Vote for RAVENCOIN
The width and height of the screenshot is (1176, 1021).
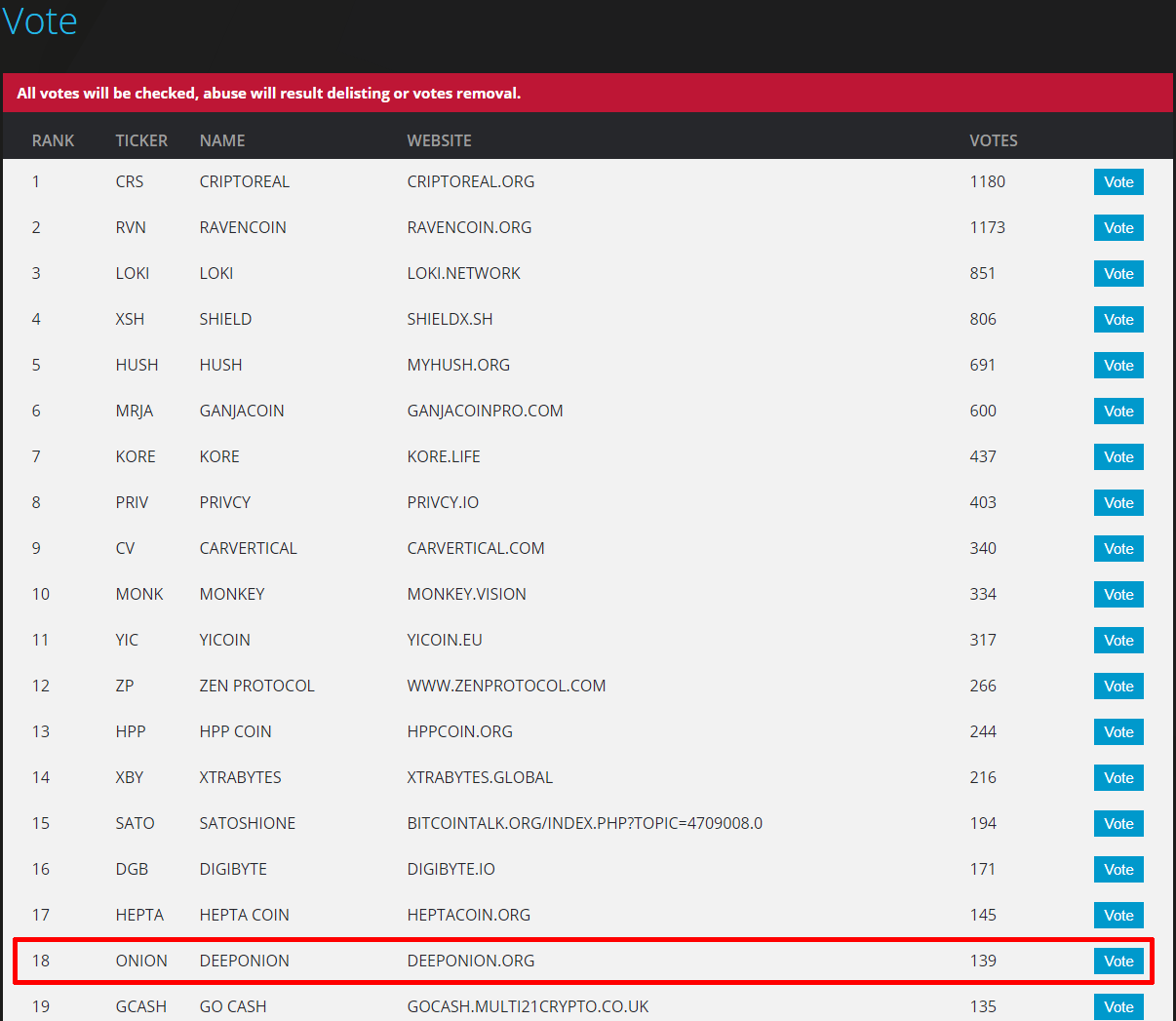click(1118, 228)
